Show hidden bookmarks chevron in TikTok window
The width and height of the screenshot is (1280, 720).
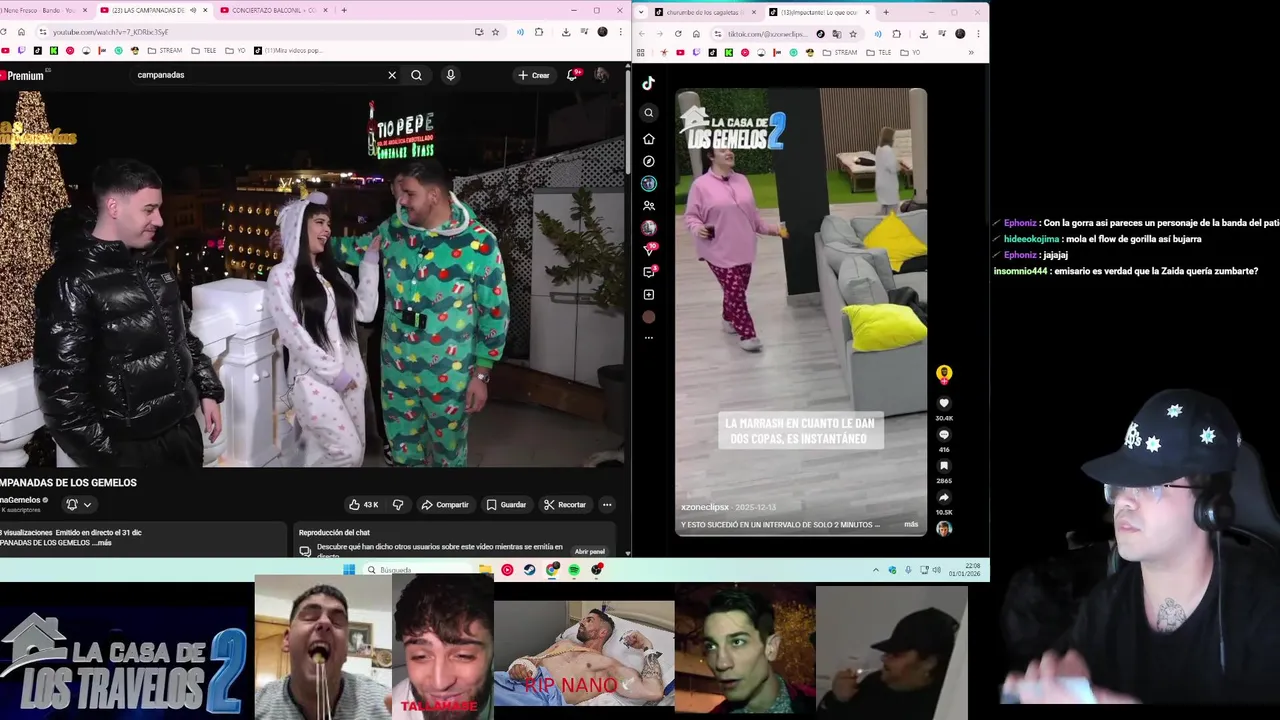(x=971, y=52)
